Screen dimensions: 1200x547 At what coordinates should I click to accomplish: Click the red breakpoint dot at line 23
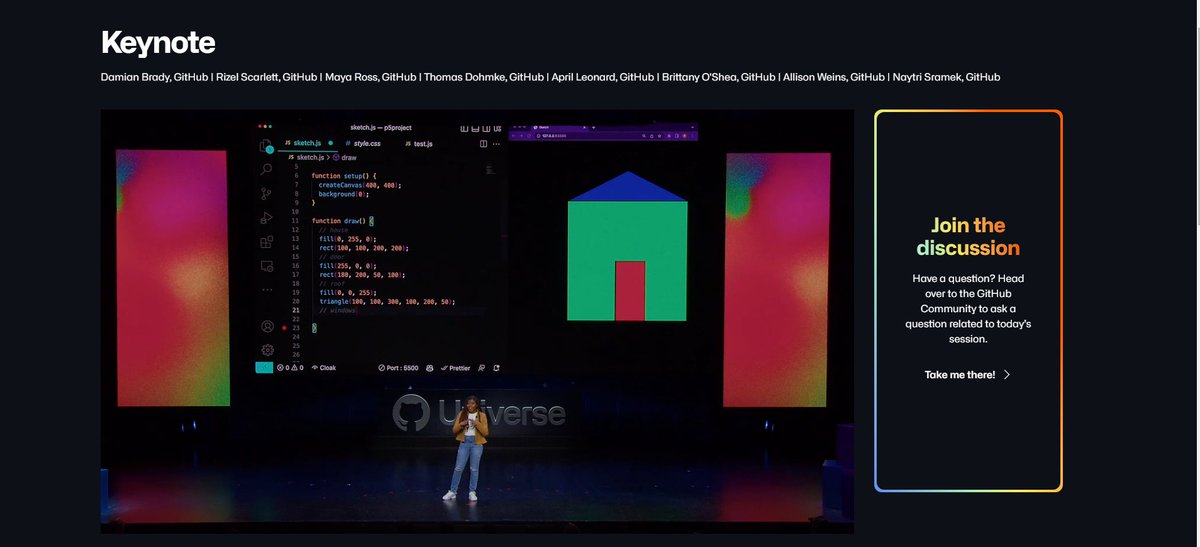pyautogui.click(x=285, y=328)
